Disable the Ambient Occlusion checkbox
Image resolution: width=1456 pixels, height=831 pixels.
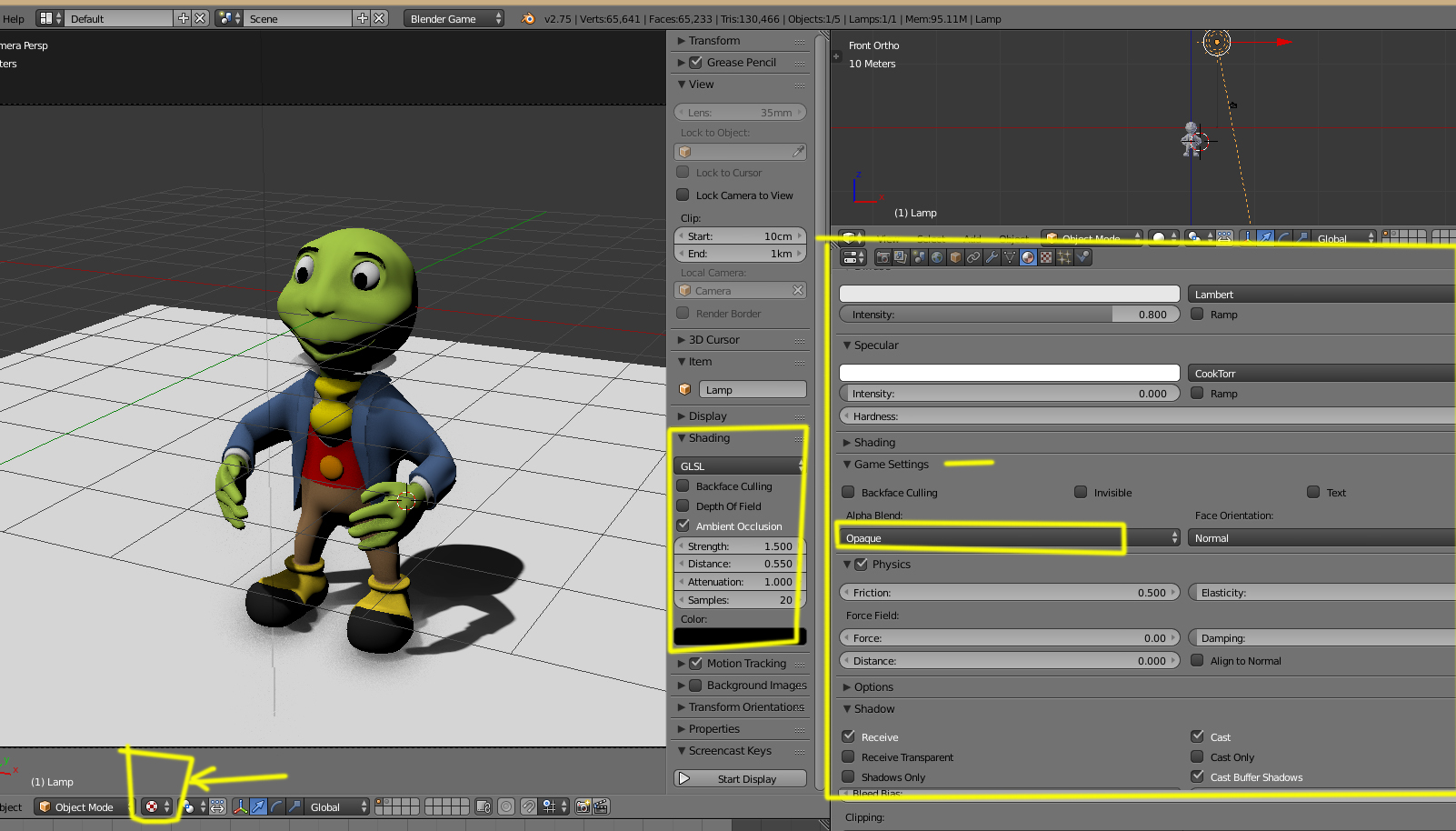tap(683, 526)
